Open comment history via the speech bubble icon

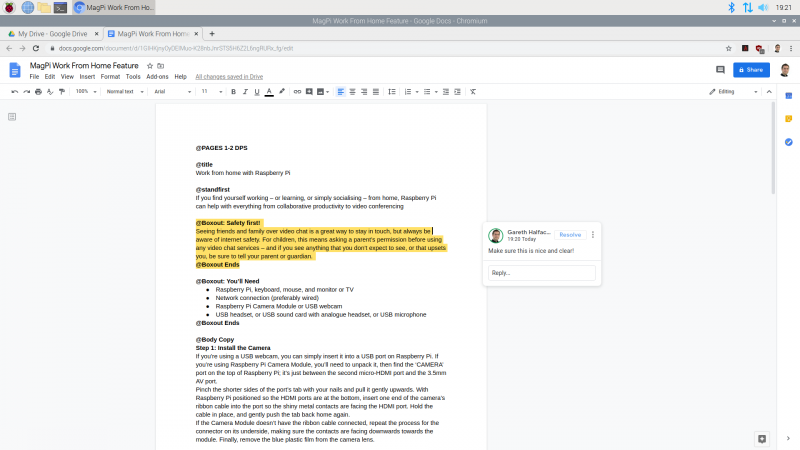(x=720, y=70)
